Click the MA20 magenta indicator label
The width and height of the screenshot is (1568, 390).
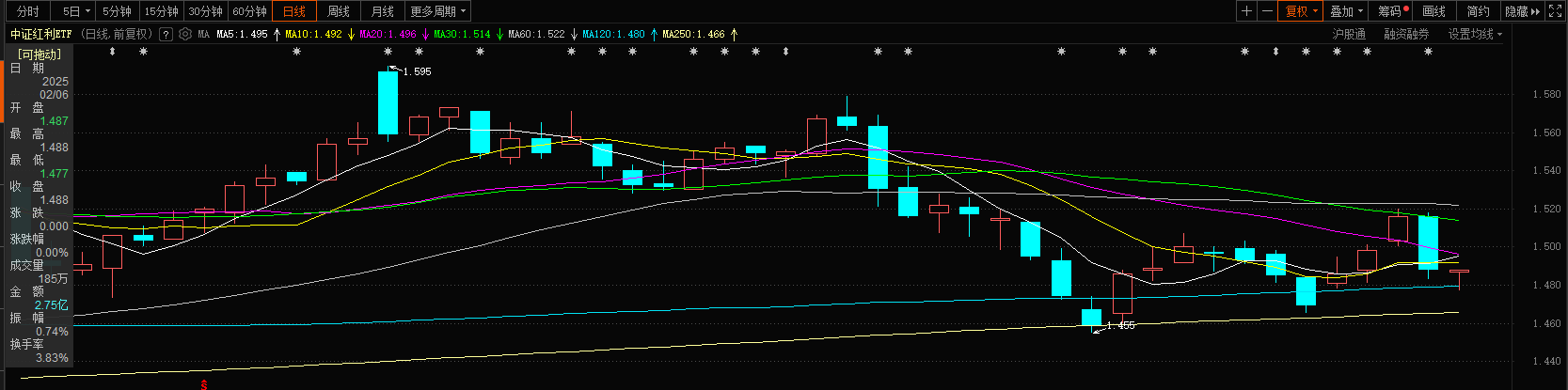[x=388, y=34]
